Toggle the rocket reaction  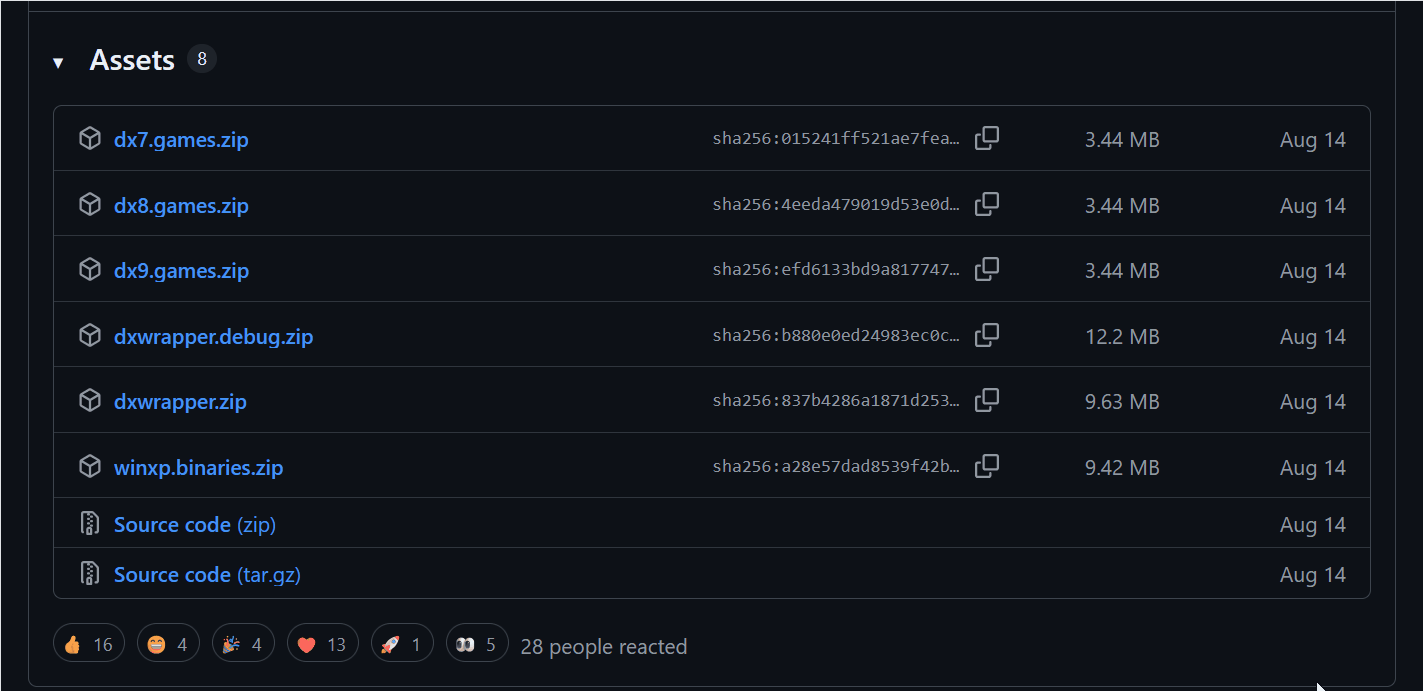tap(401, 644)
